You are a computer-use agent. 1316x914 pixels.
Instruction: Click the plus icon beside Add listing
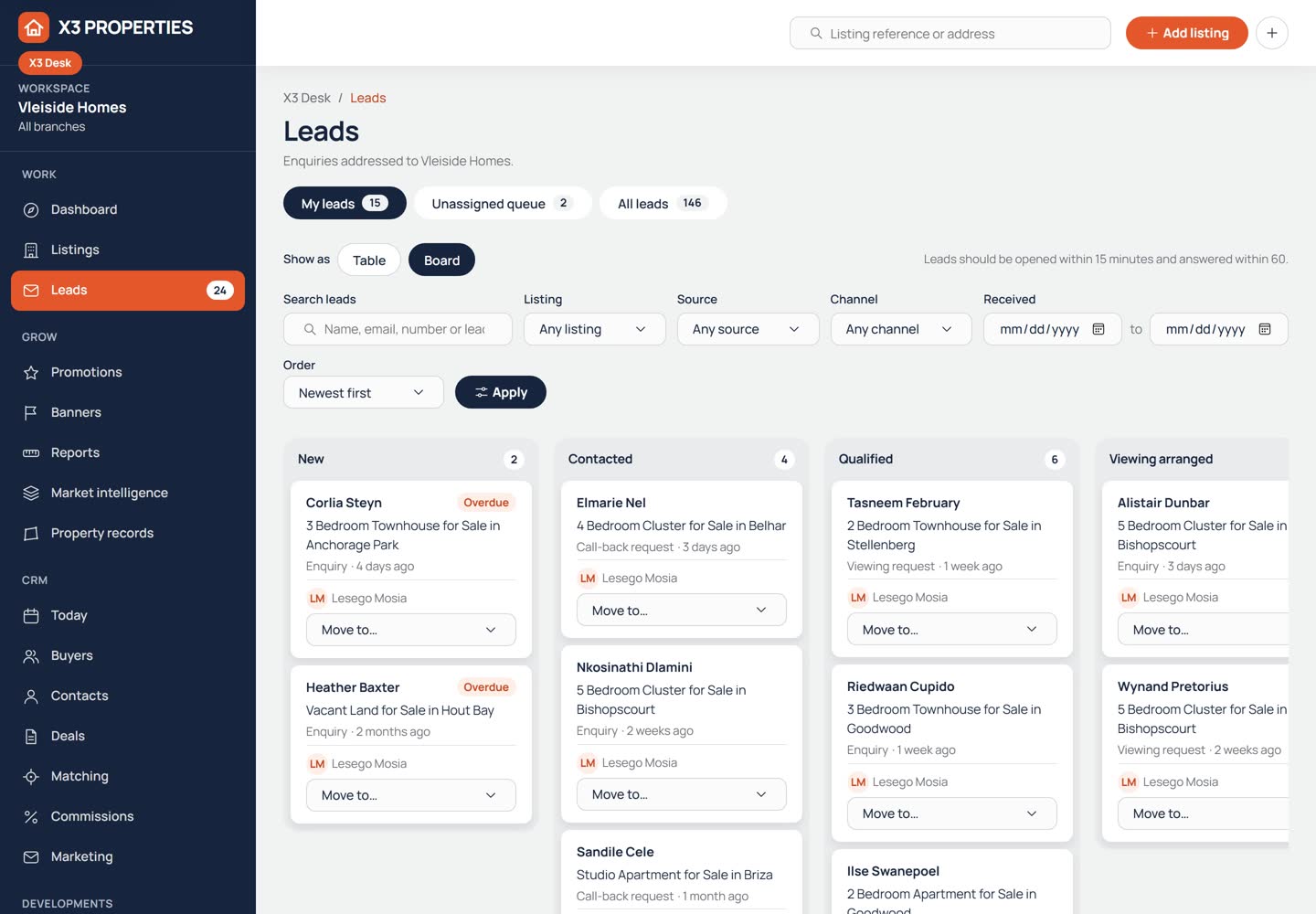(x=1272, y=33)
